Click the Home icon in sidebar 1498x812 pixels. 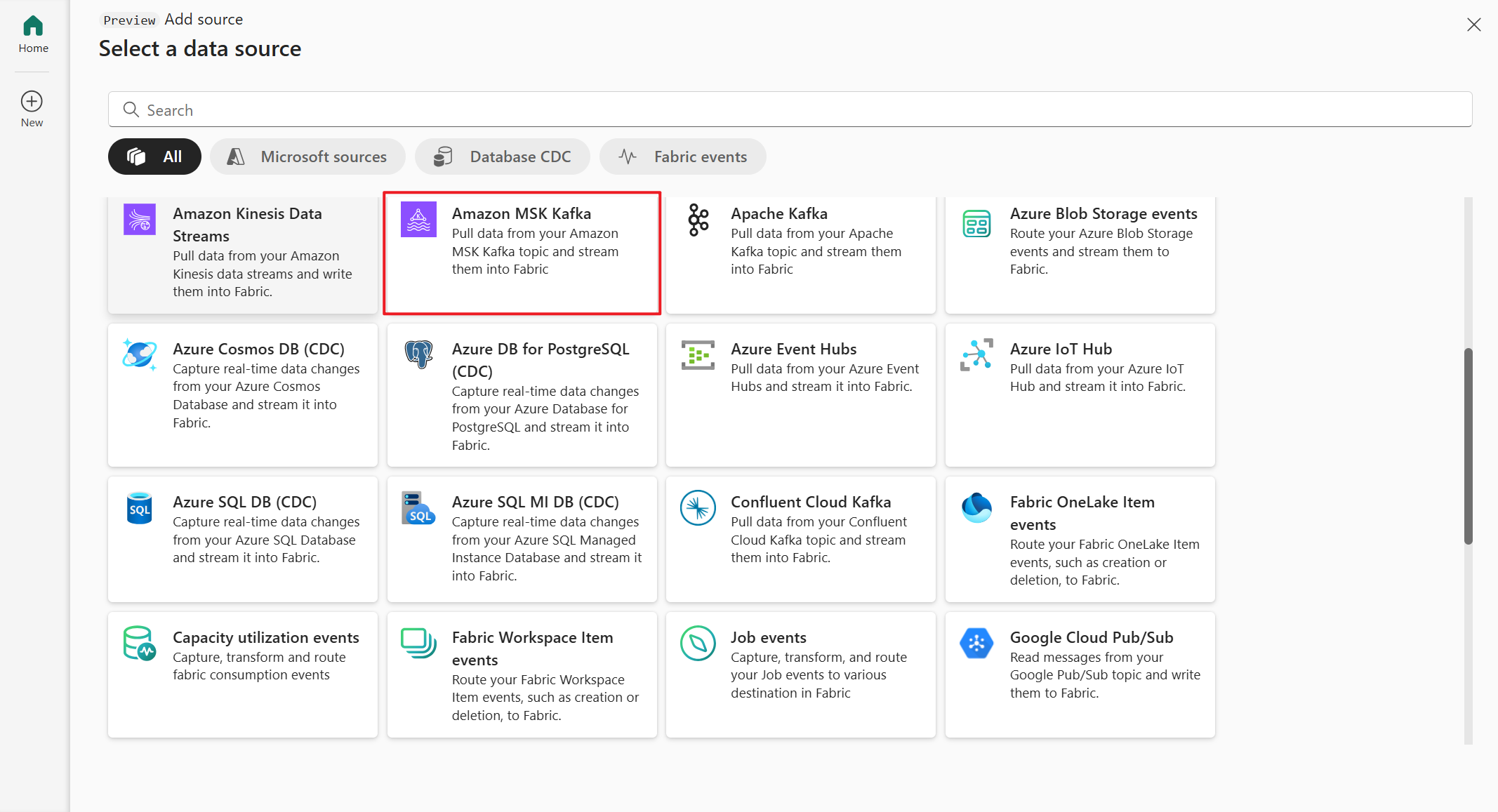[33, 26]
